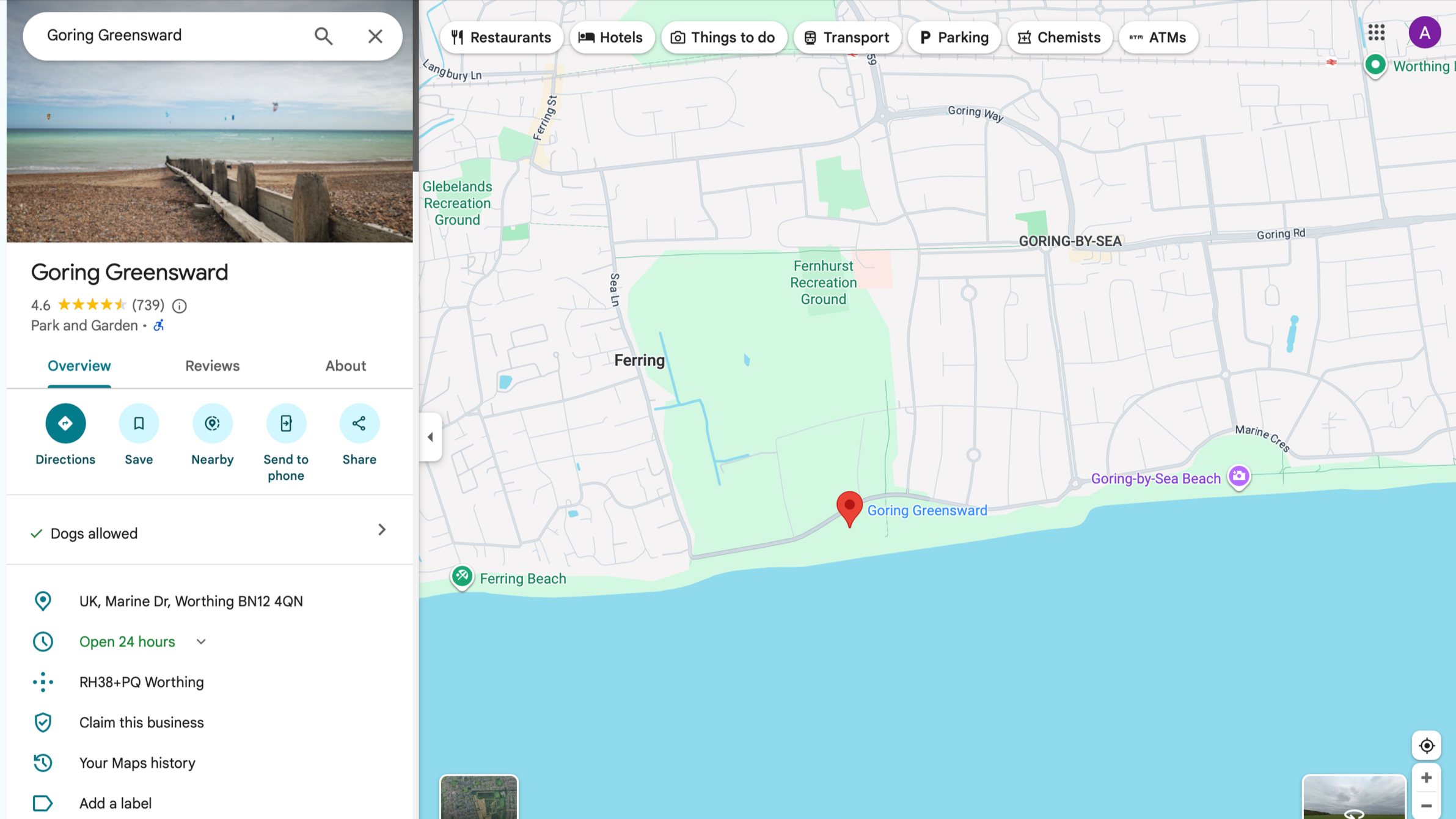Click the search magnifier icon

[x=324, y=36]
